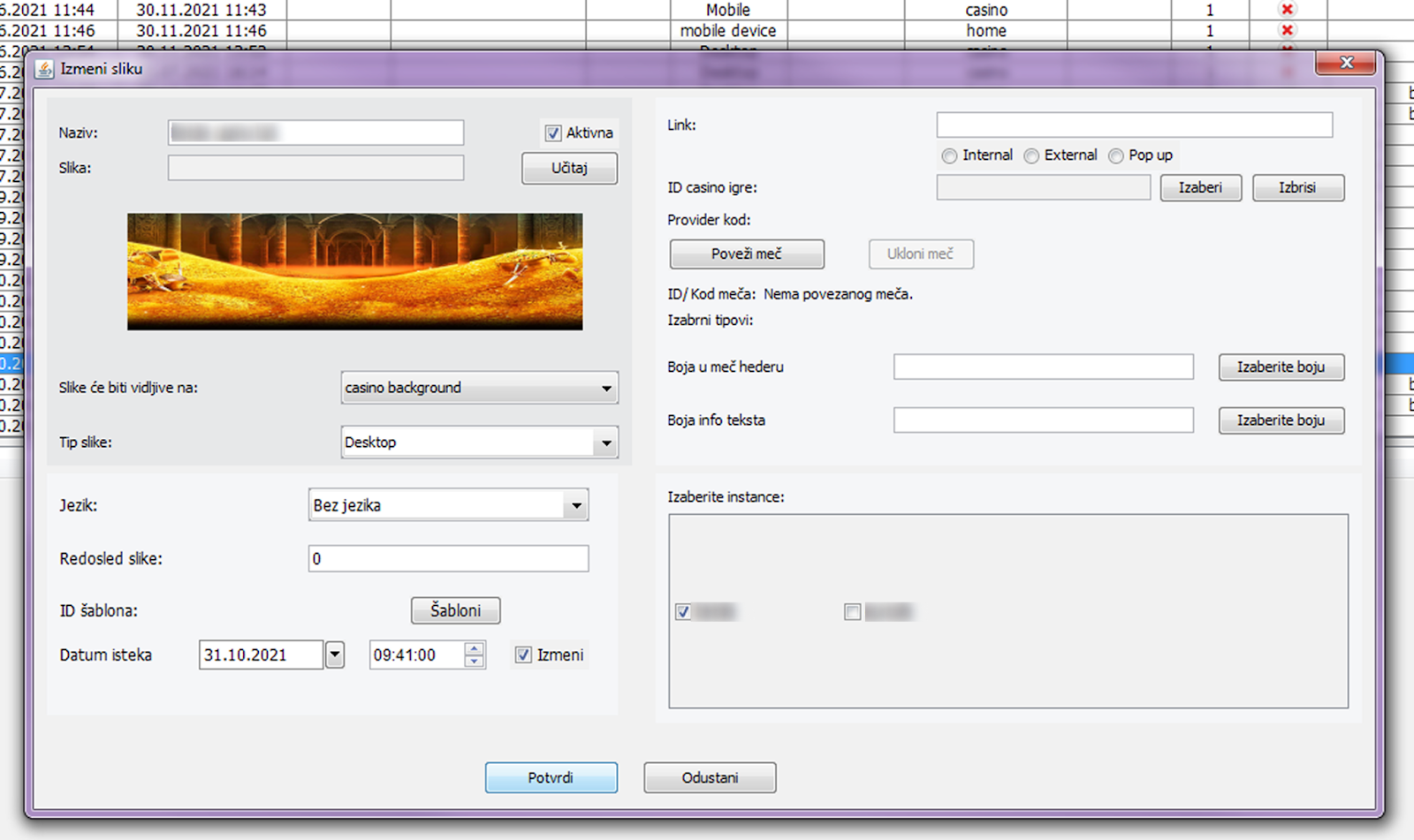1414x840 pixels.
Task: Toggle the Aktivna checkbox
Action: pos(553,132)
